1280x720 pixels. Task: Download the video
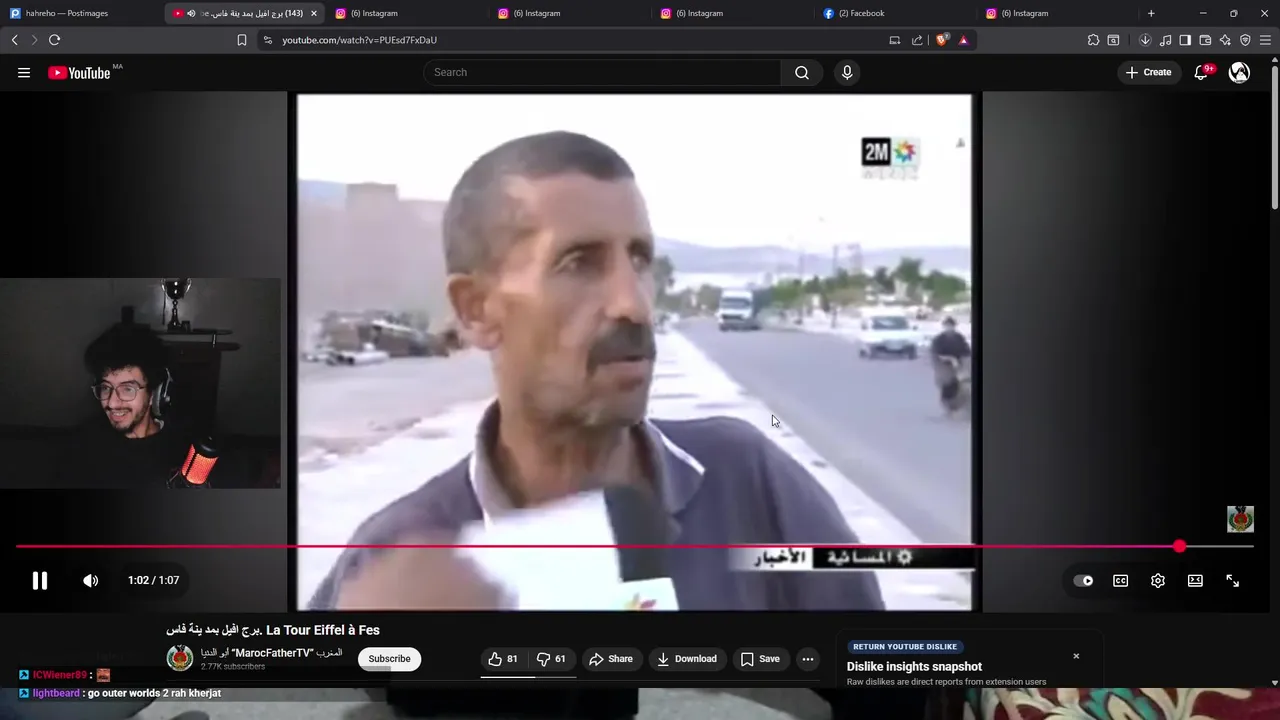687,659
